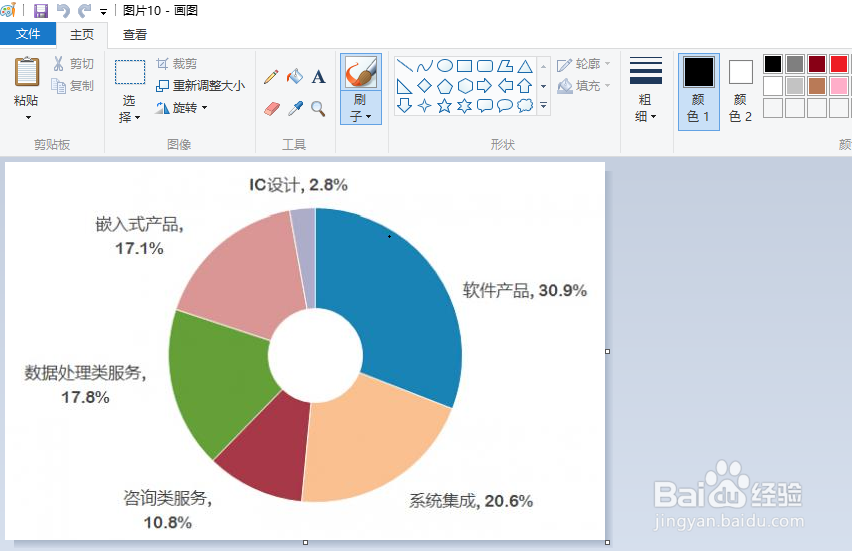Click the brush tool icon
The width and height of the screenshot is (852, 551).
(x=361, y=72)
